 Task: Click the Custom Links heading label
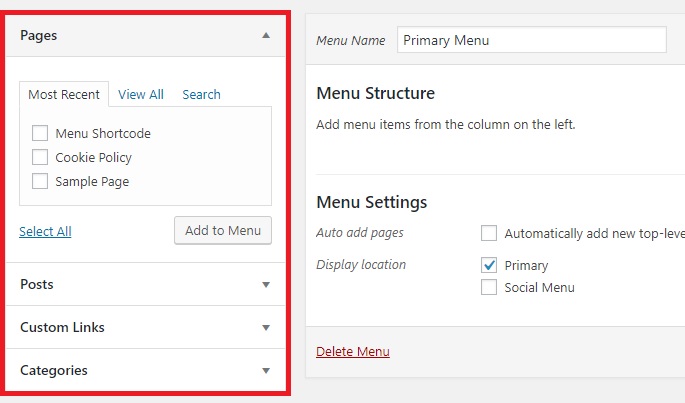tap(62, 327)
